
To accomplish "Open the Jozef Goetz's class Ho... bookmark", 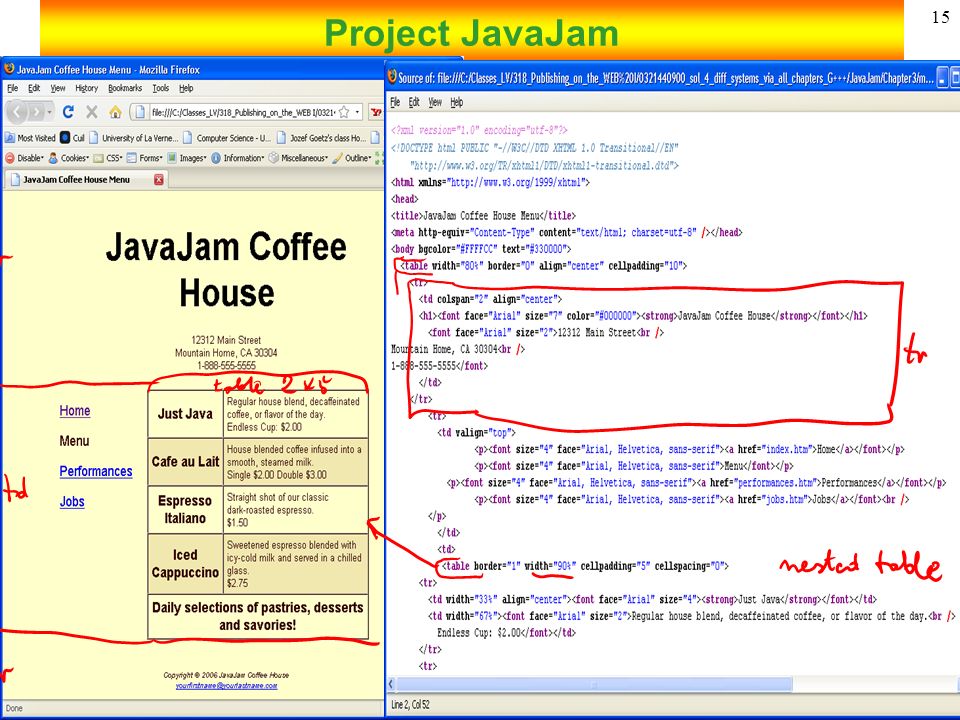I will click(321, 138).
